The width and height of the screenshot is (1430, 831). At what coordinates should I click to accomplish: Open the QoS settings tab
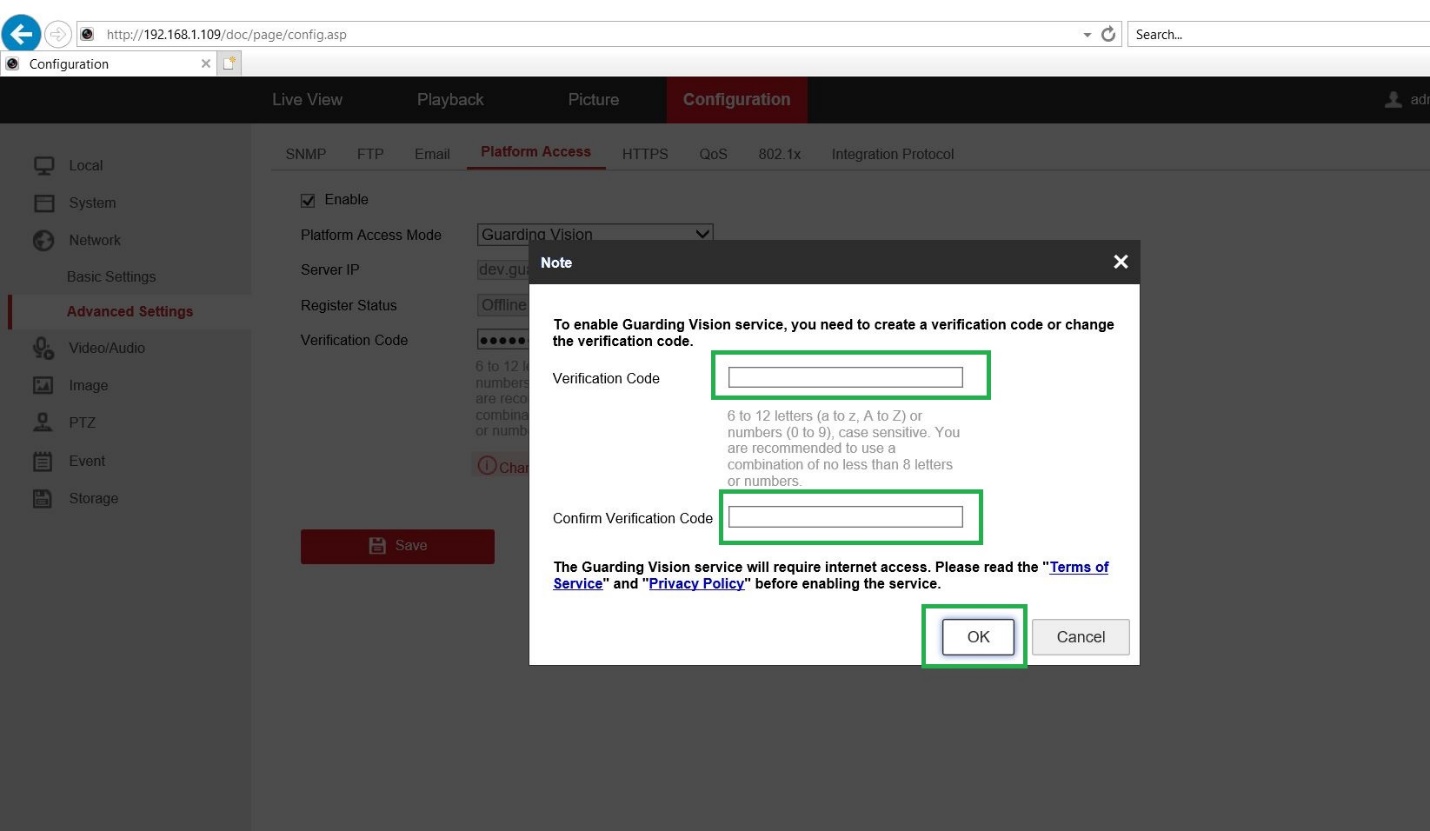click(x=713, y=154)
